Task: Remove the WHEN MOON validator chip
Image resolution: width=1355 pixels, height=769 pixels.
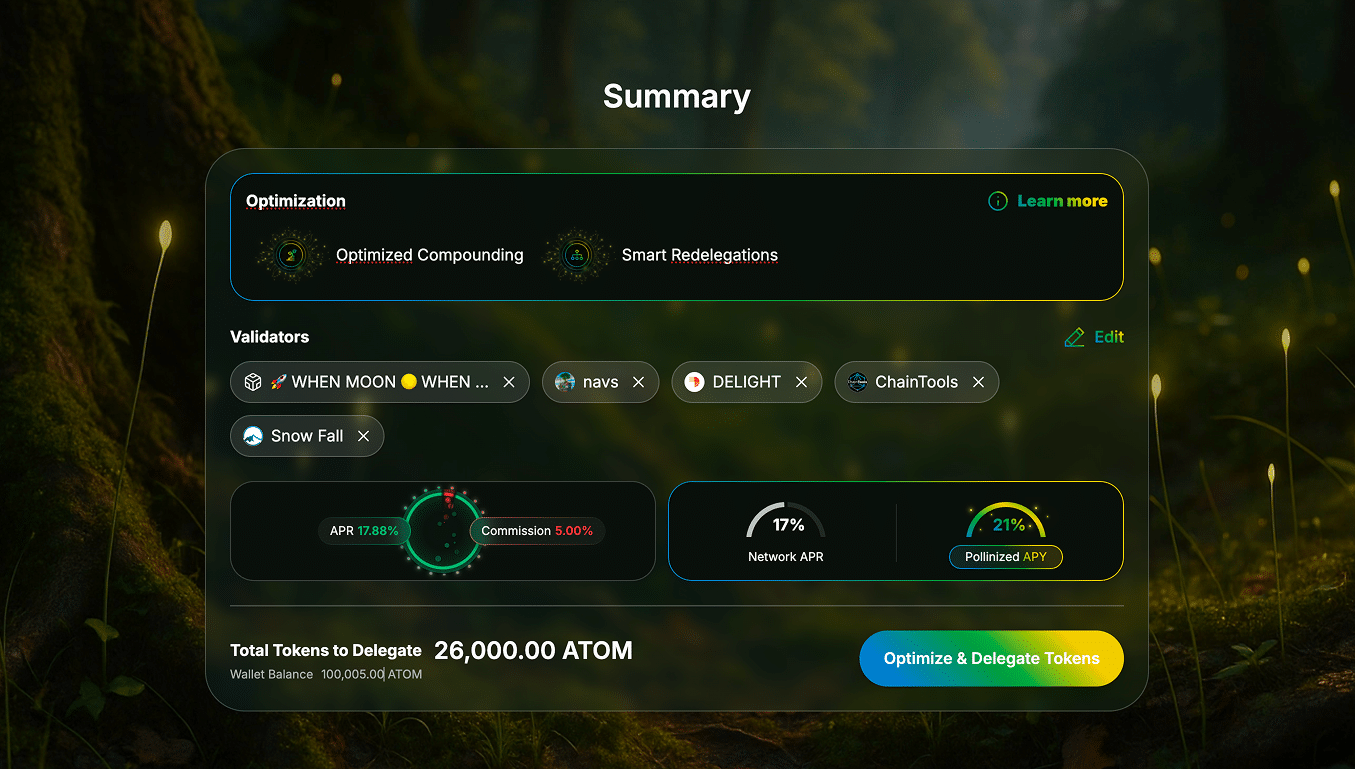Action: point(509,382)
